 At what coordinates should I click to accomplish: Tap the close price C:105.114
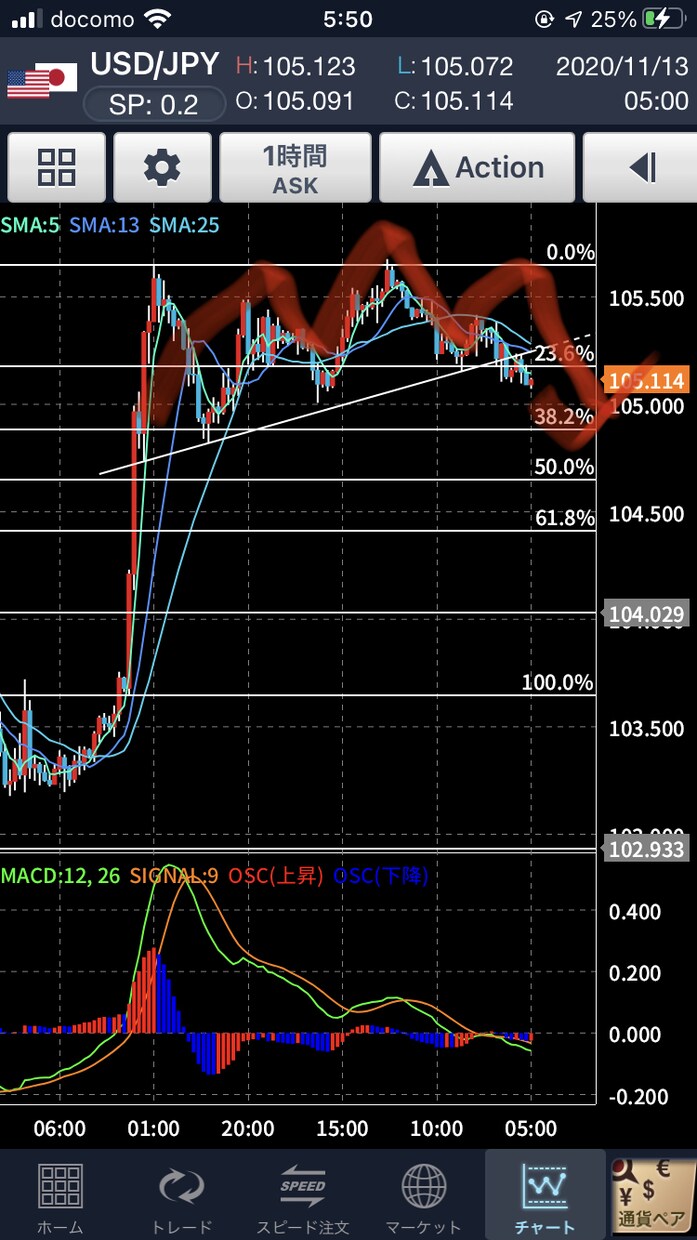click(x=455, y=101)
